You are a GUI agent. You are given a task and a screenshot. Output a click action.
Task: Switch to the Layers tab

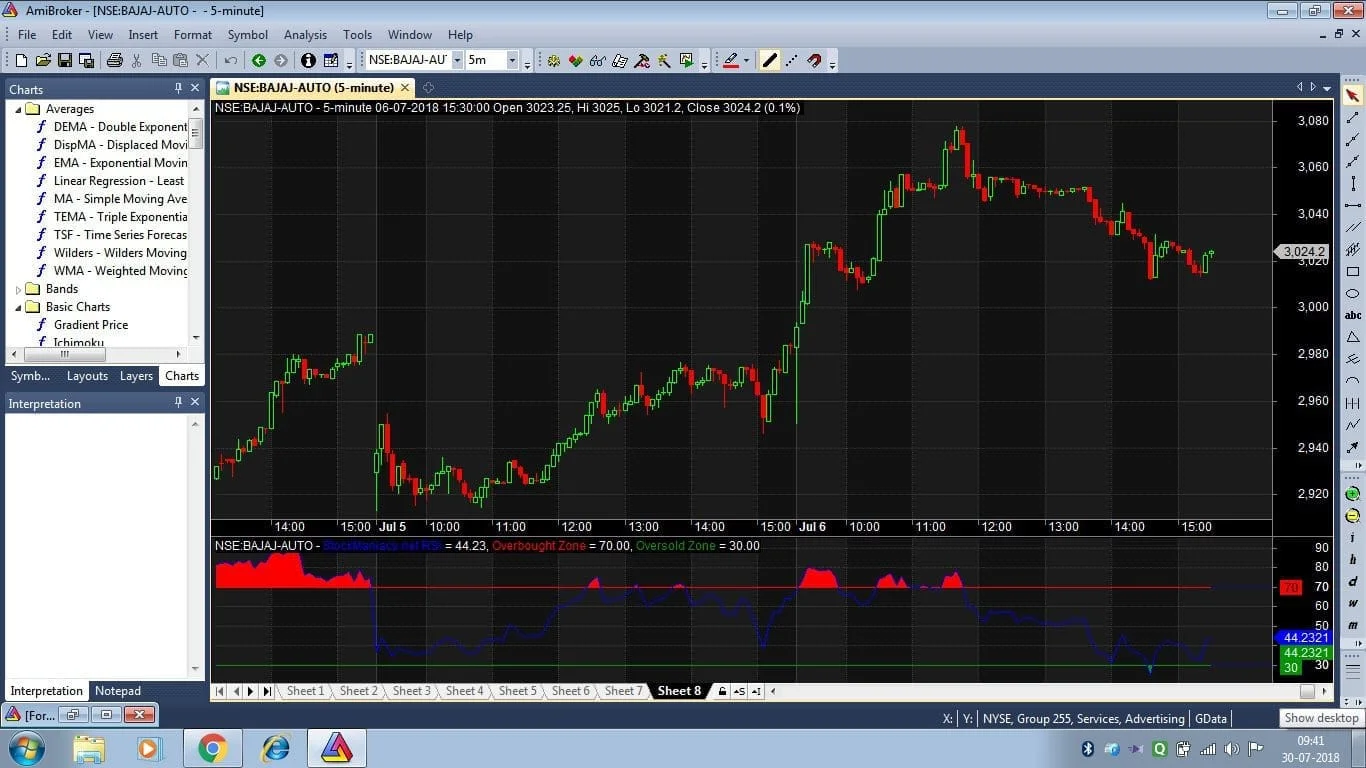(x=136, y=376)
